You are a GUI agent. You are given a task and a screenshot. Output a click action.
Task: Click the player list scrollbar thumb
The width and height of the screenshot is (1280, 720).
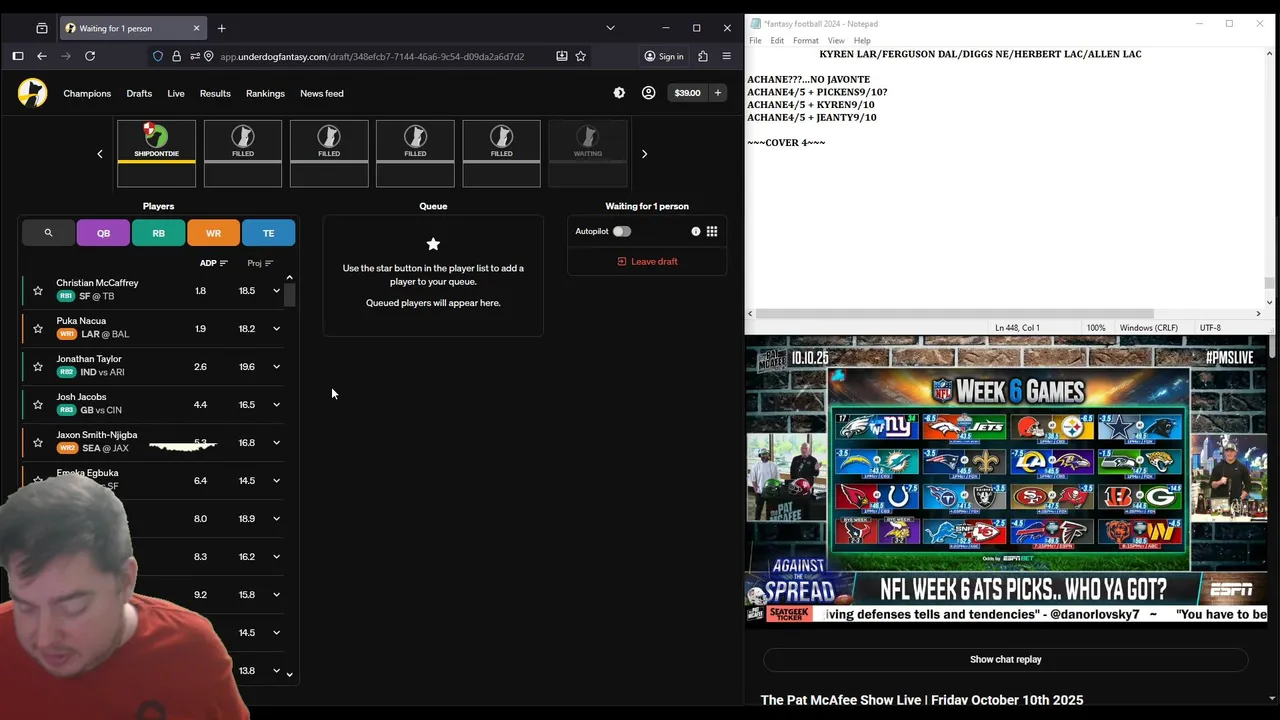[x=289, y=295]
